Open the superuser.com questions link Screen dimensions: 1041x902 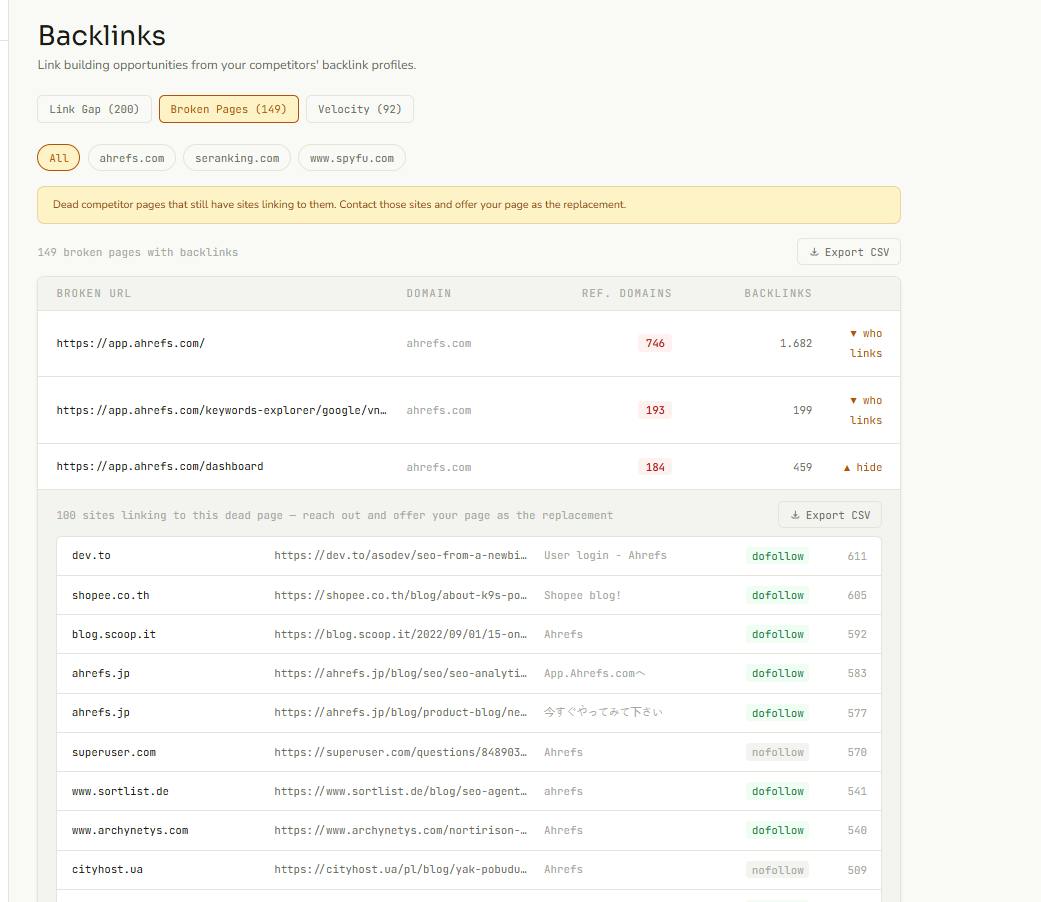coord(400,752)
